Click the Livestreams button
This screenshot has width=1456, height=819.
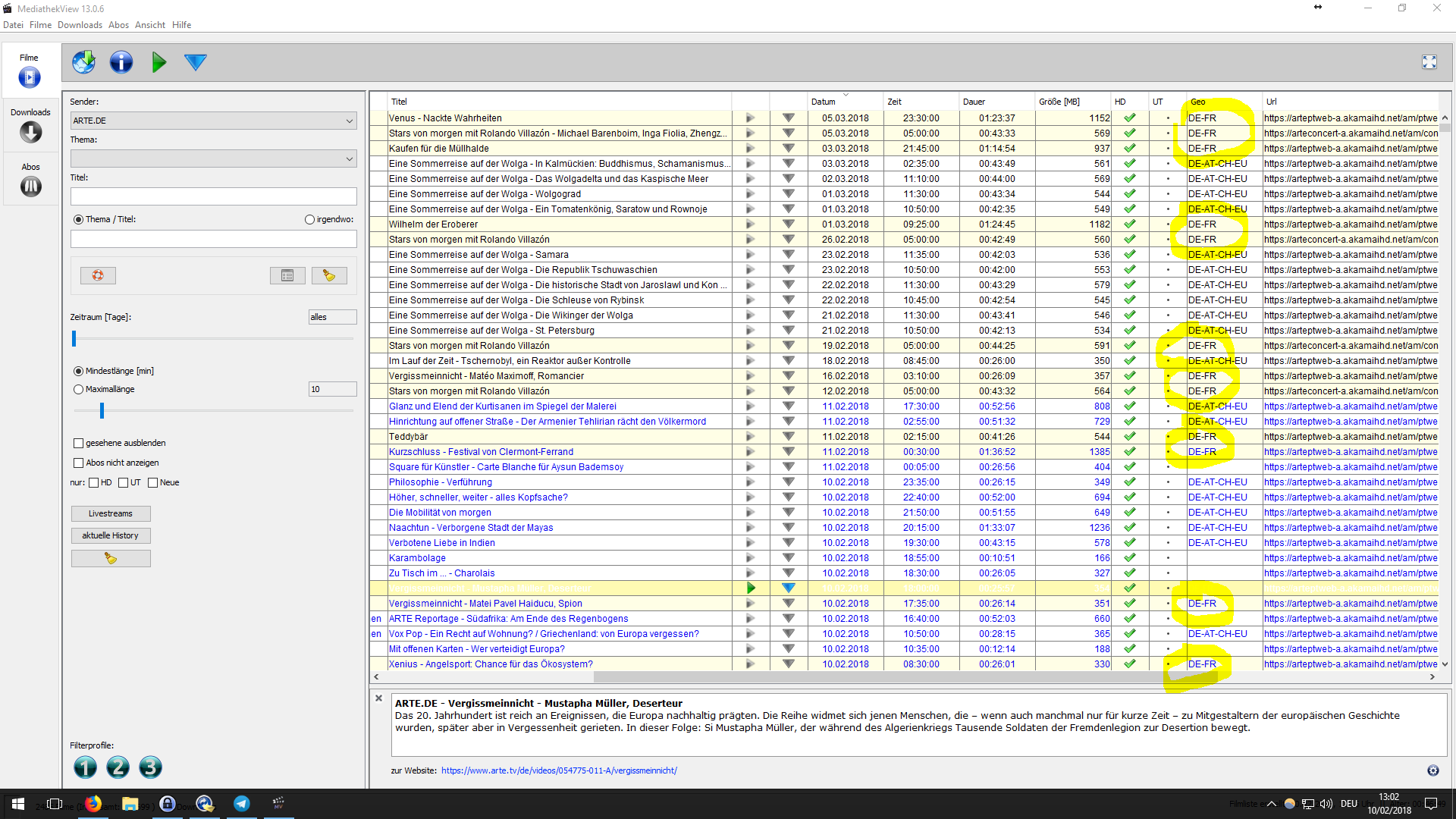(x=111, y=513)
